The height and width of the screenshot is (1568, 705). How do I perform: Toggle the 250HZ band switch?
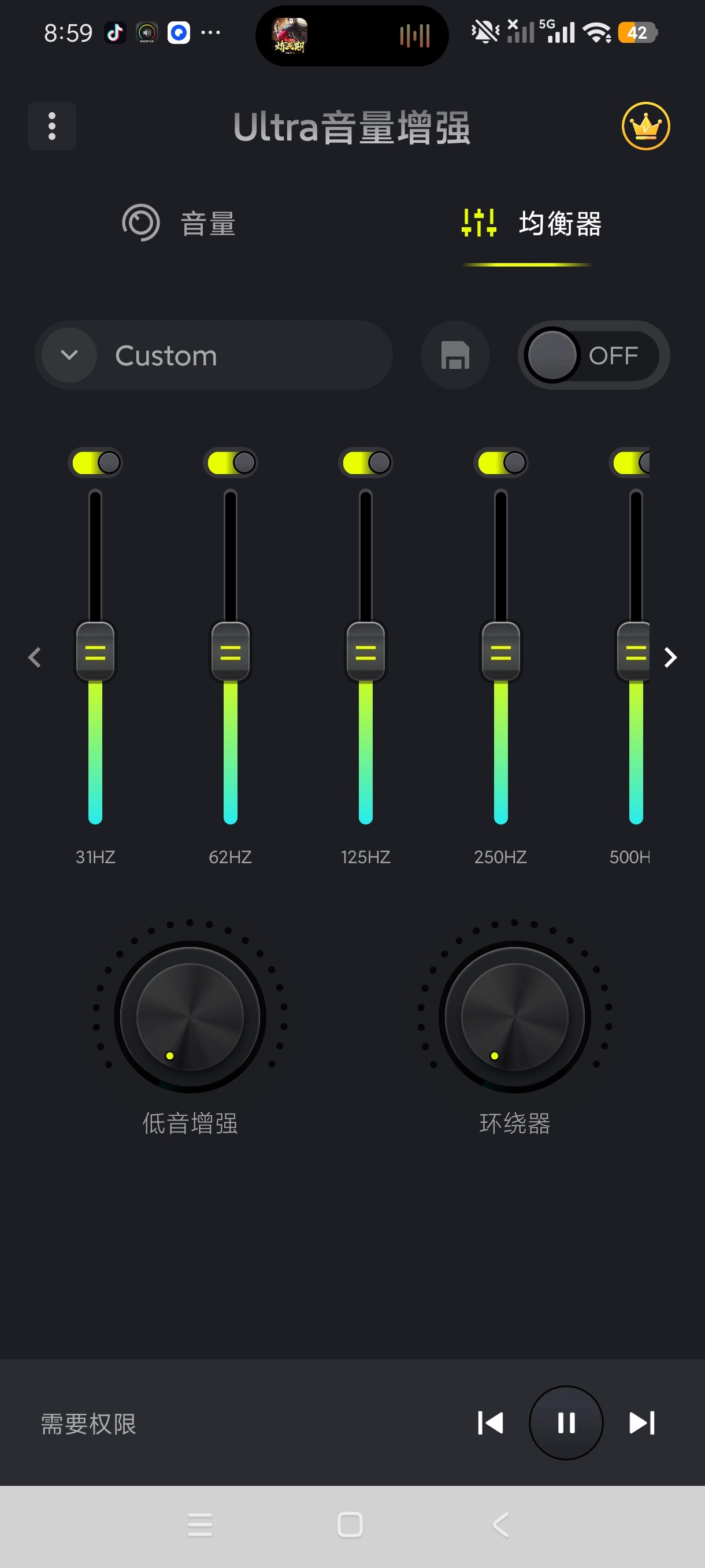[x=500, y=463]
